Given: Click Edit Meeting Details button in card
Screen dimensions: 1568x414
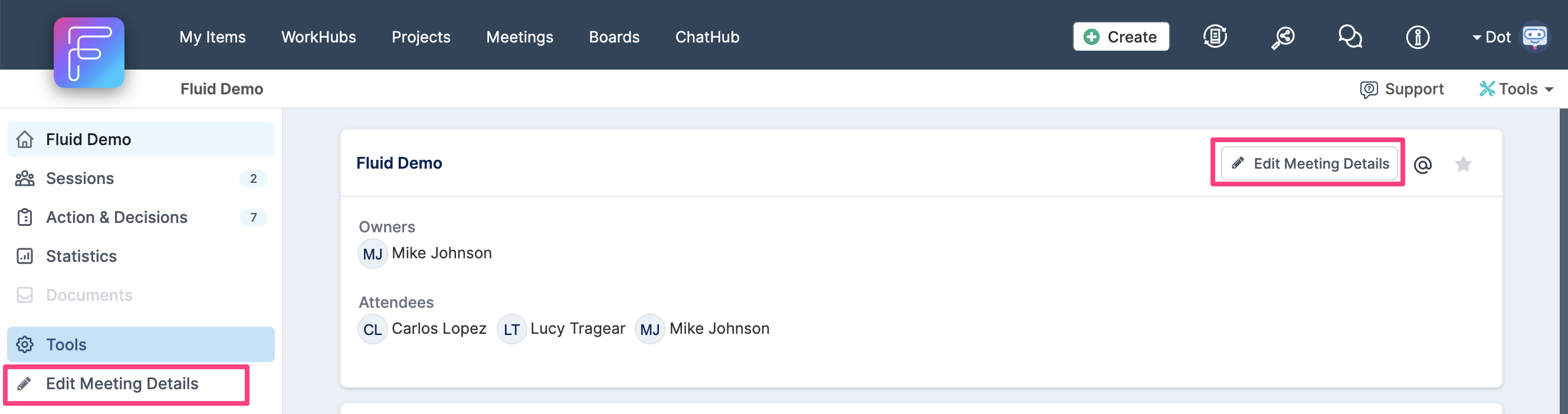Looking at the screenshot, I should (x=1309, y=163).
